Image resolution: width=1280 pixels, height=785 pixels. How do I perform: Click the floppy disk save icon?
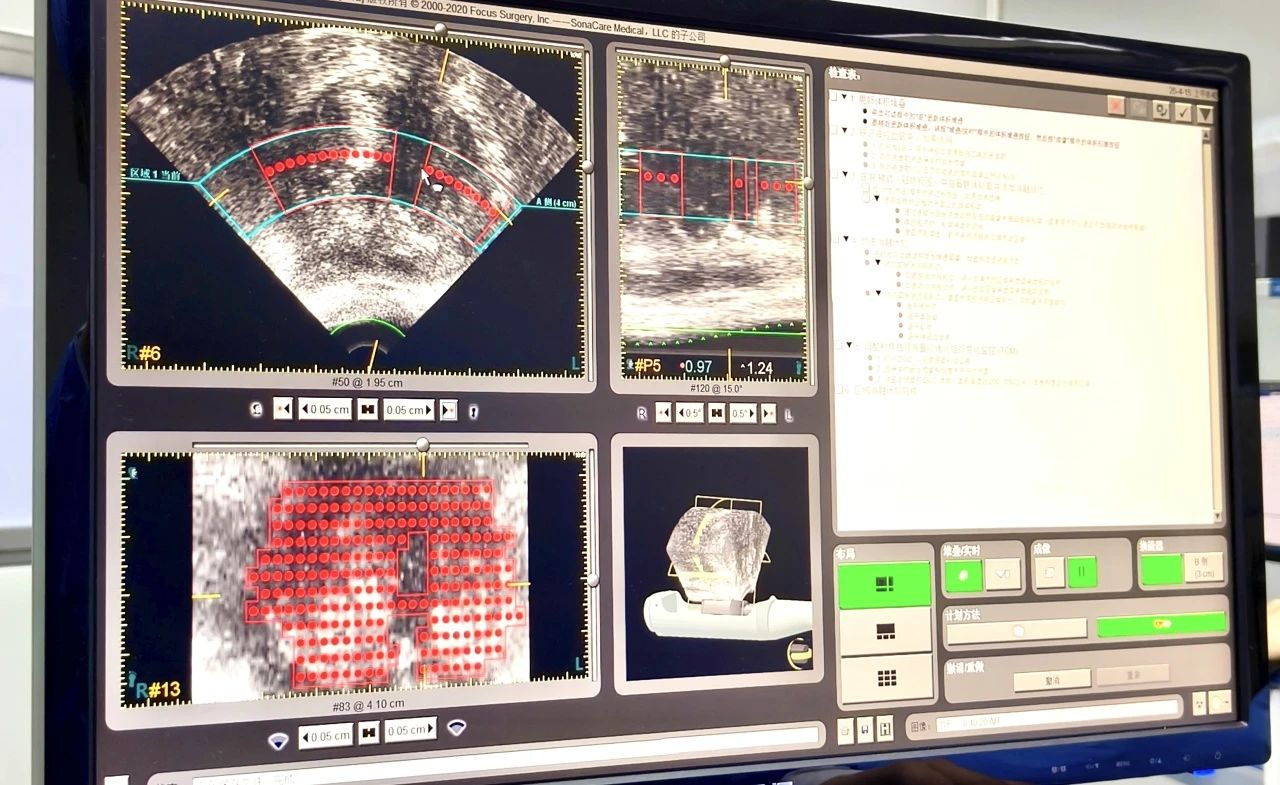865,729
